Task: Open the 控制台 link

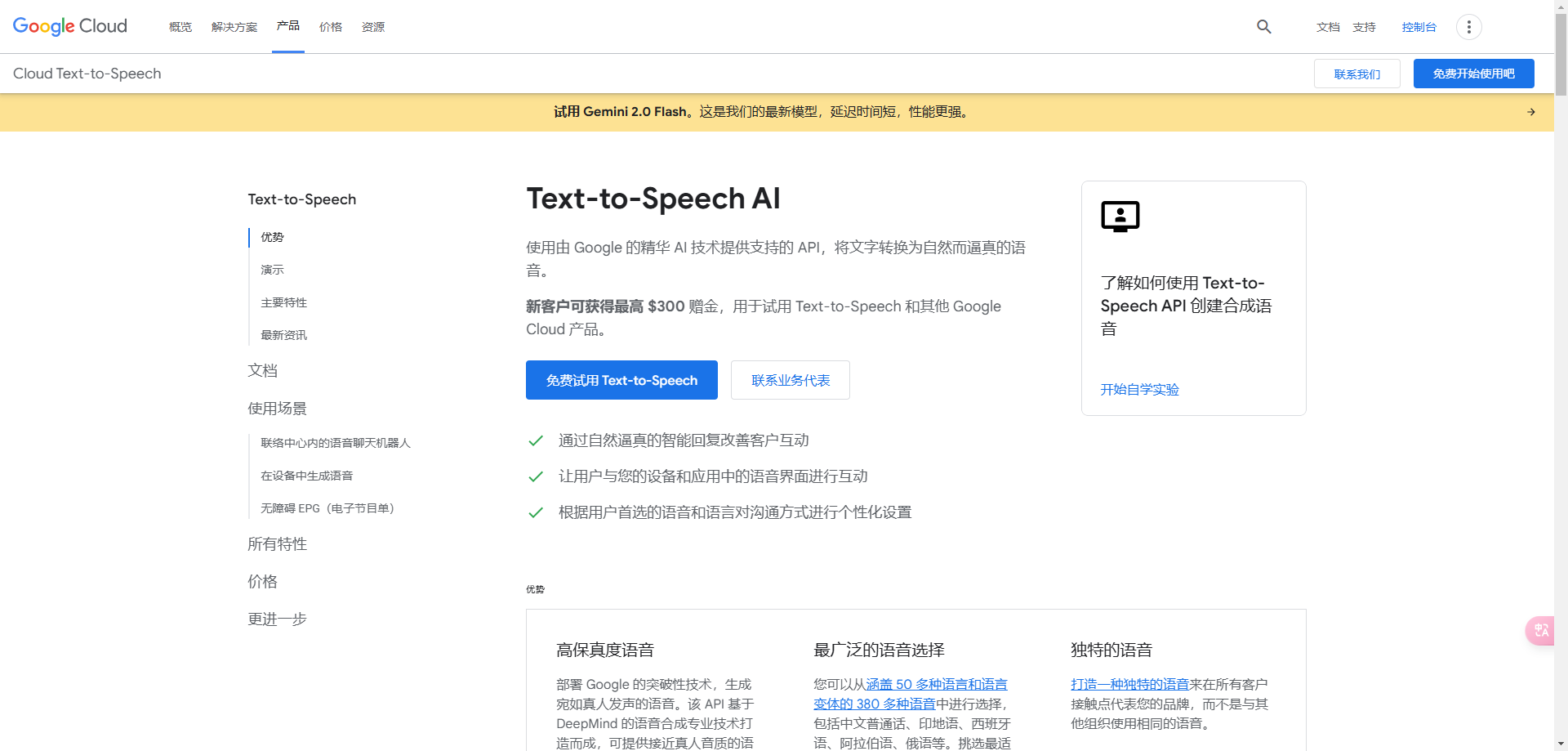Action: tap(1419, 27)
